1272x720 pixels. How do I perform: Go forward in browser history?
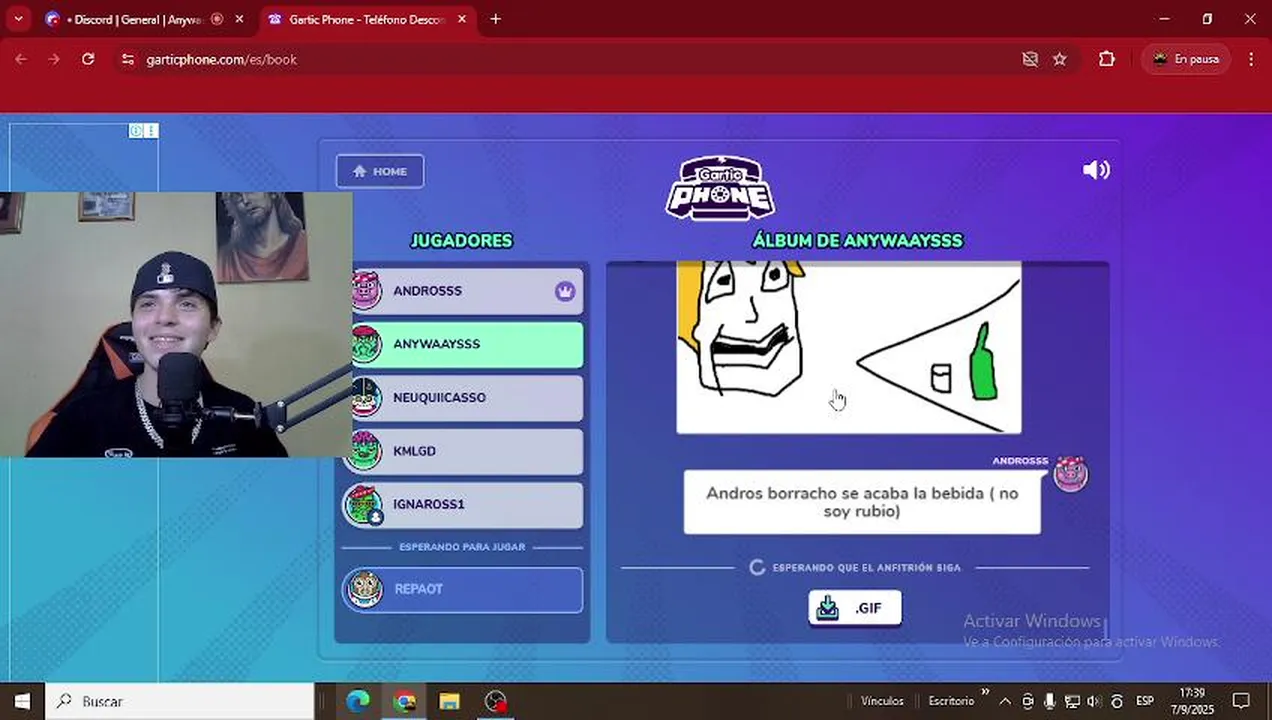pos(54,59)
